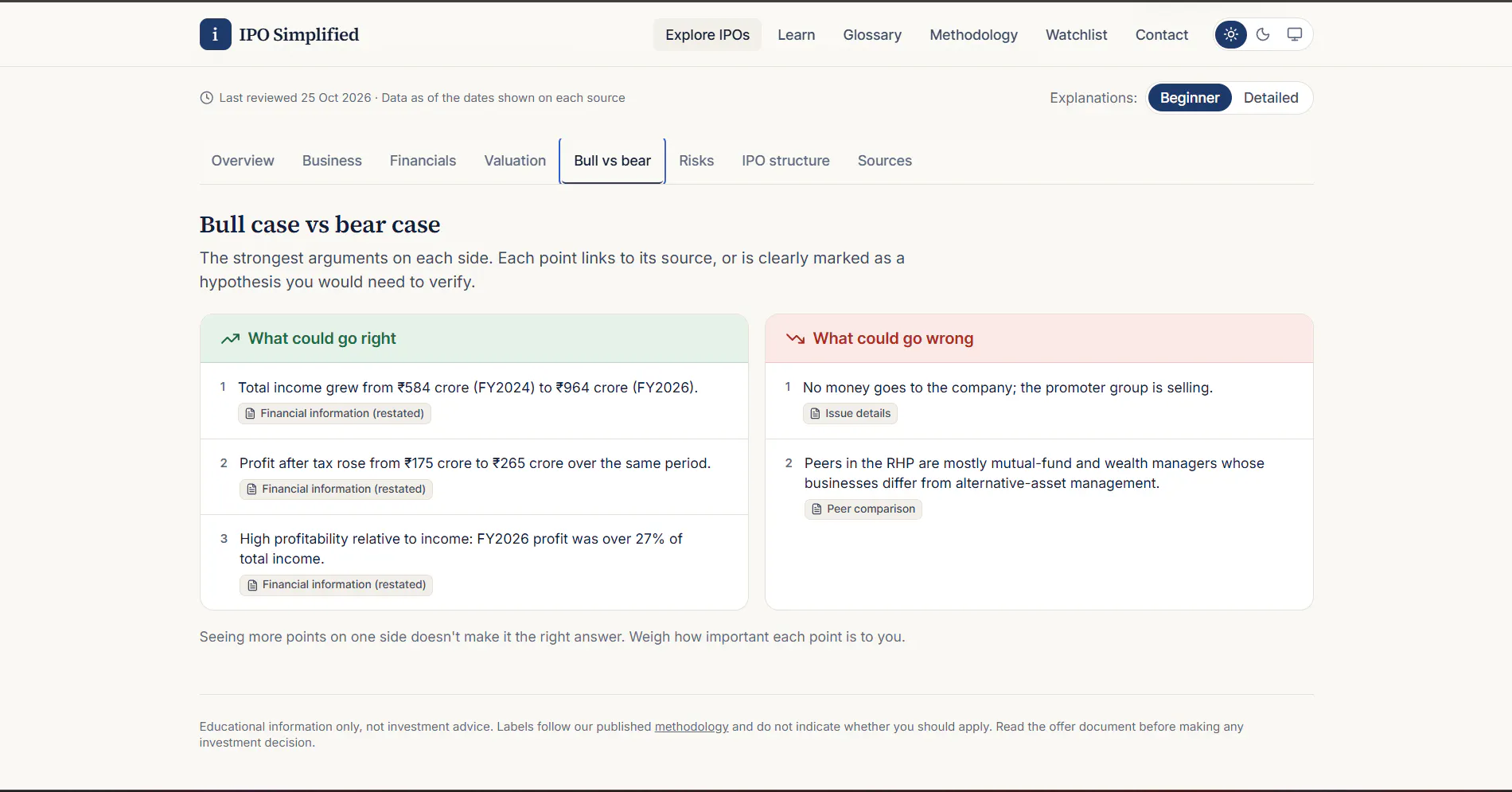This screenshot has height=792, width=1512.
Task: Switch to light theme sun icon
Action: point(1231,34)
